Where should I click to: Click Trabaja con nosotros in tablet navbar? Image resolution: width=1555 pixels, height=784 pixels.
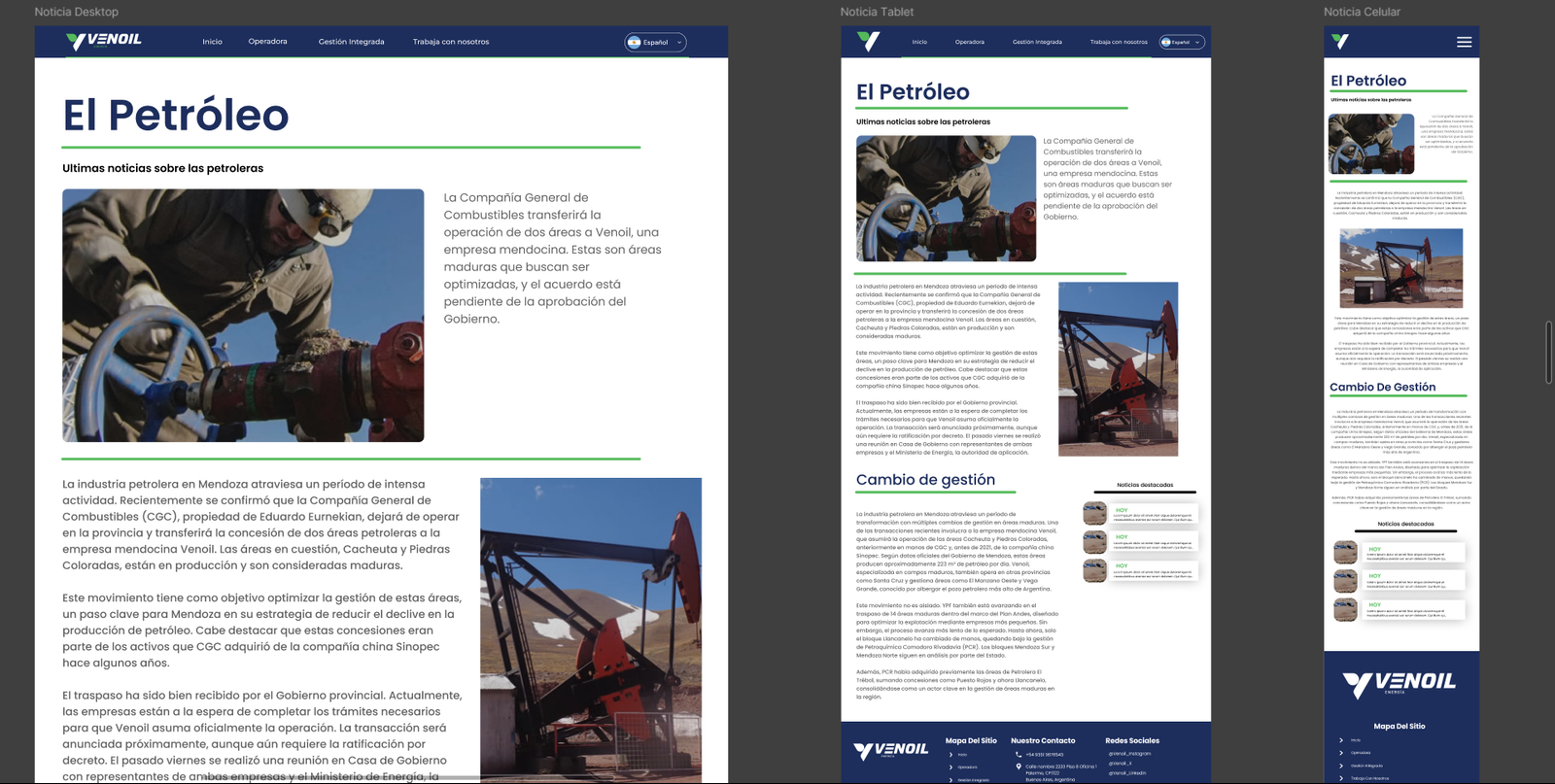tap(1118, 42)
